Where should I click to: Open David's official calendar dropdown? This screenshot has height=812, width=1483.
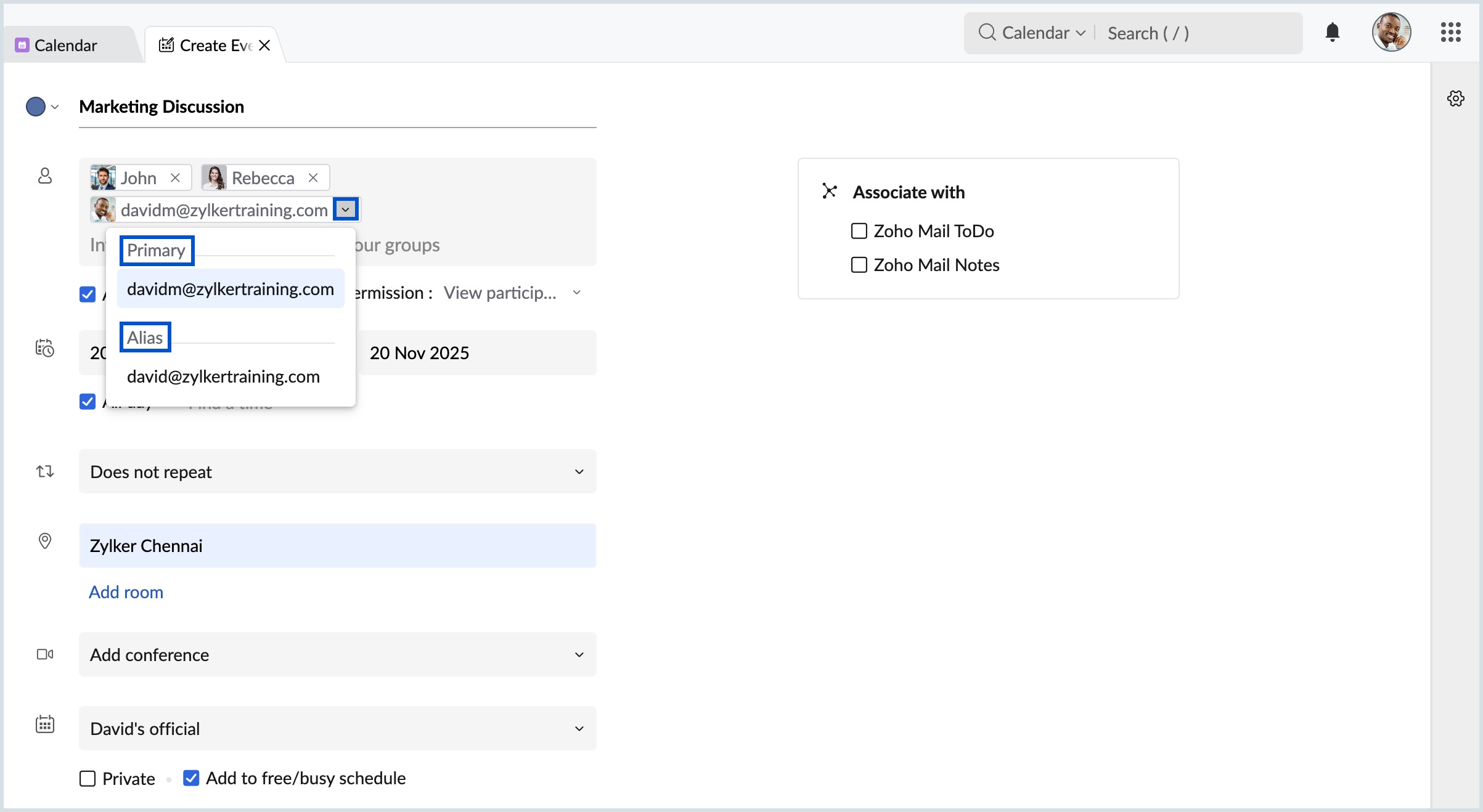pyautogui.click(x=337, y=728)
